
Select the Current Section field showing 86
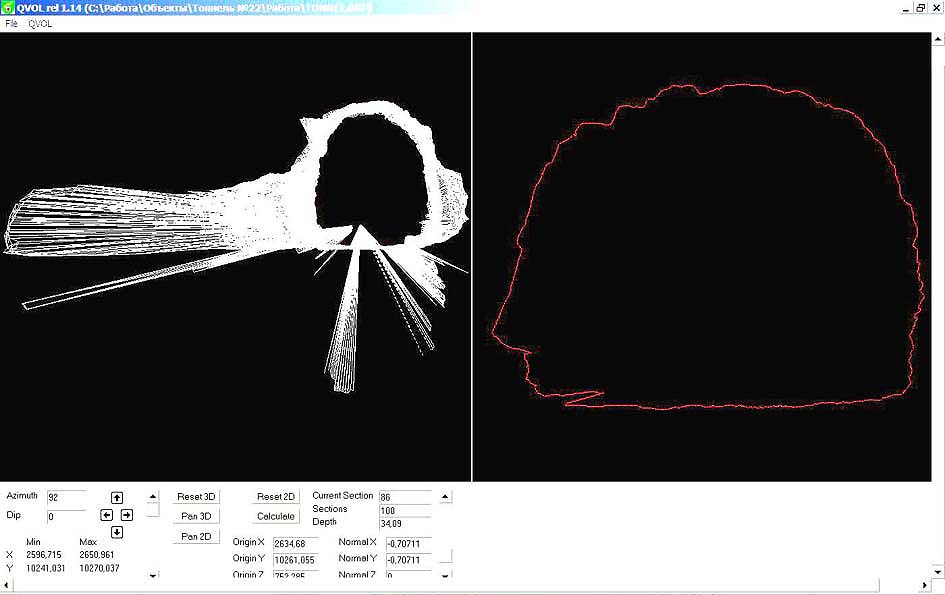pyautogui.click(x=405, y=497)
